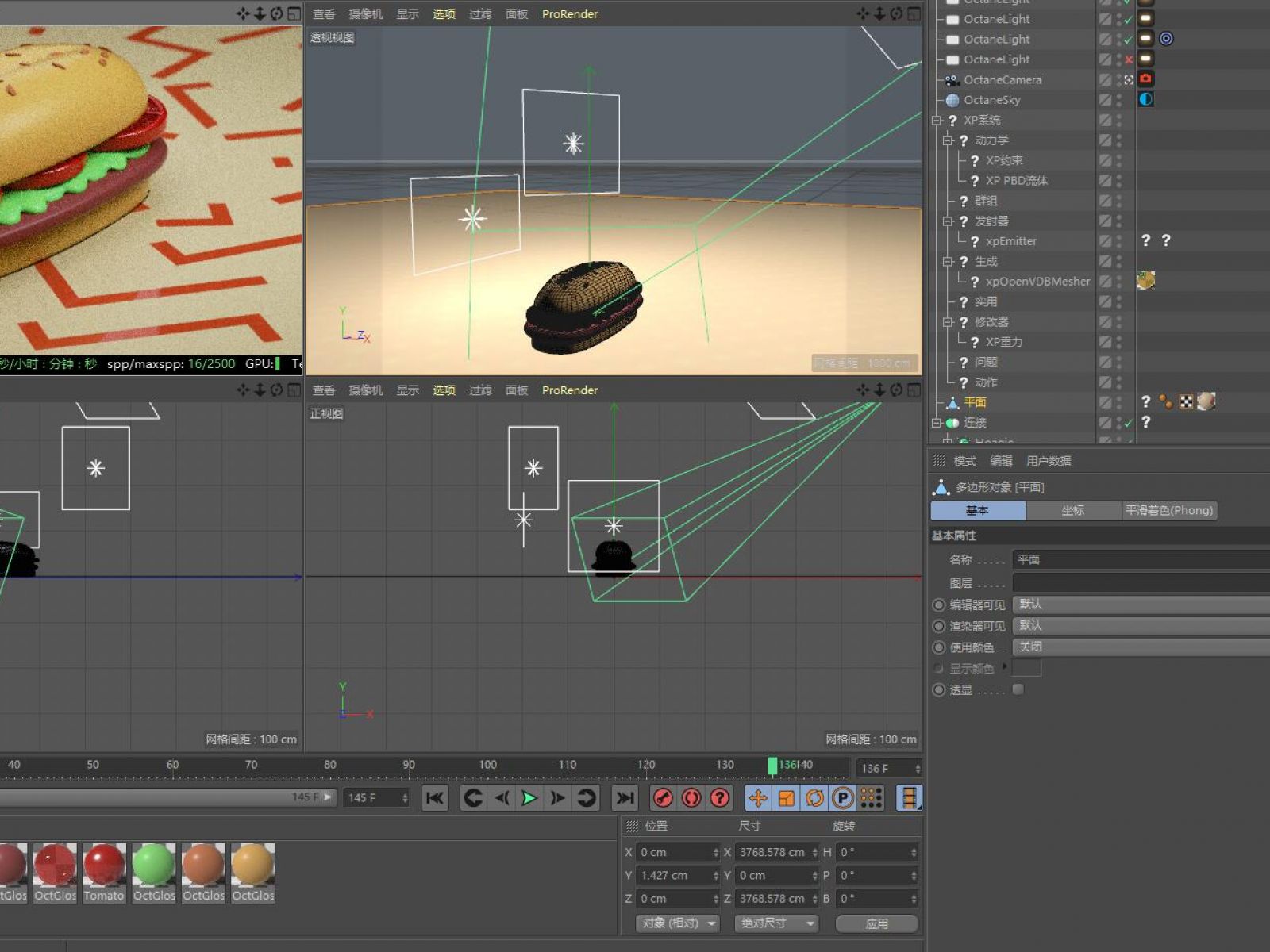Toggle the 透显 (X-Ray) checkbox
Screen dimensions: 1270x952
(1018, 689)
